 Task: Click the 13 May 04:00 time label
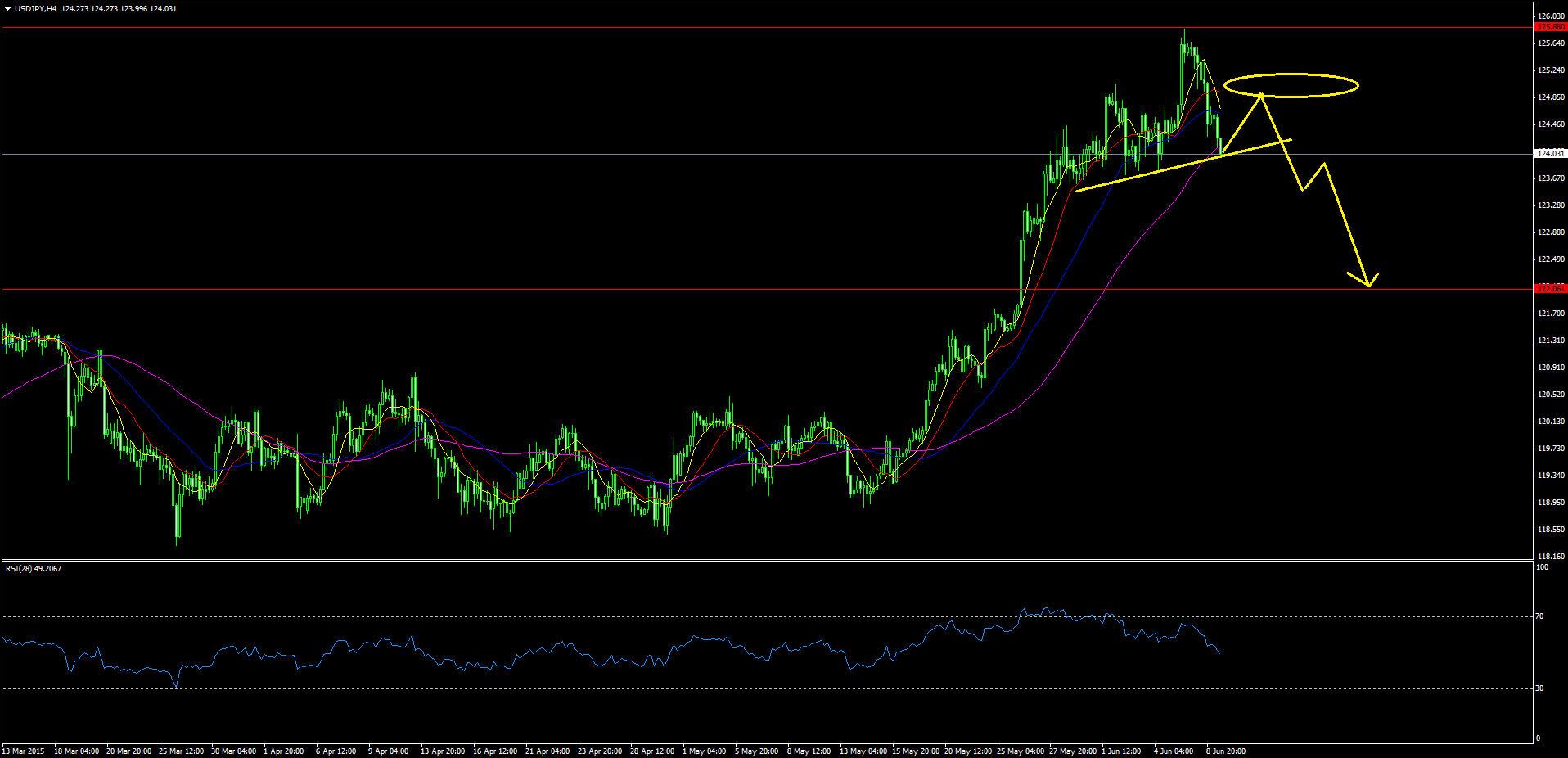click(x=863, y=751)
